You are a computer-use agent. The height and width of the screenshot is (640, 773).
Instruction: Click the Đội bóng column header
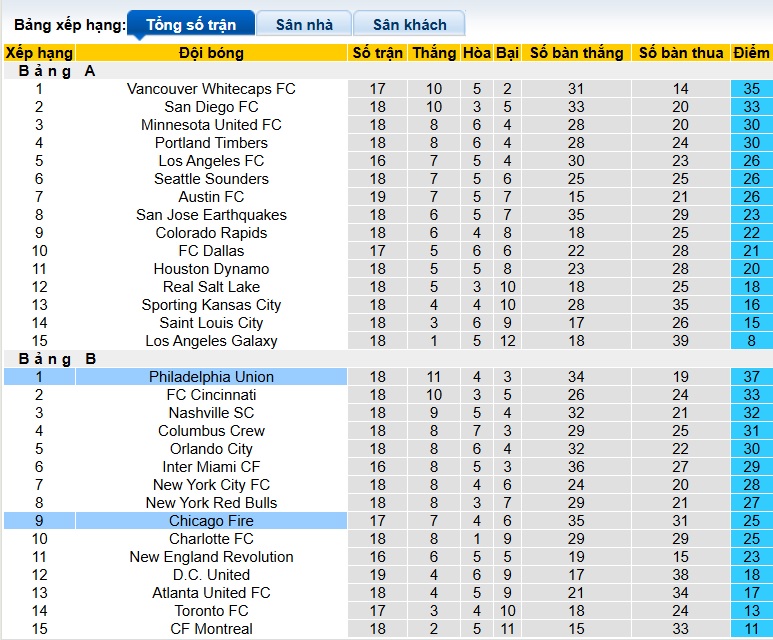point(211,53)
